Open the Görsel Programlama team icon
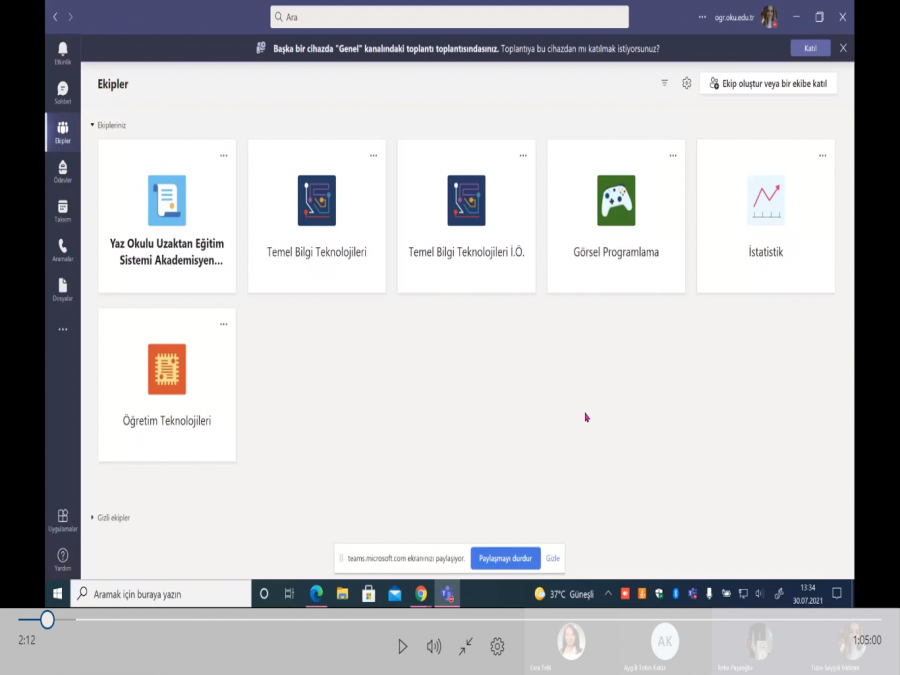Image resolution: width=900 pixels, height=675 pixels. 616,200
